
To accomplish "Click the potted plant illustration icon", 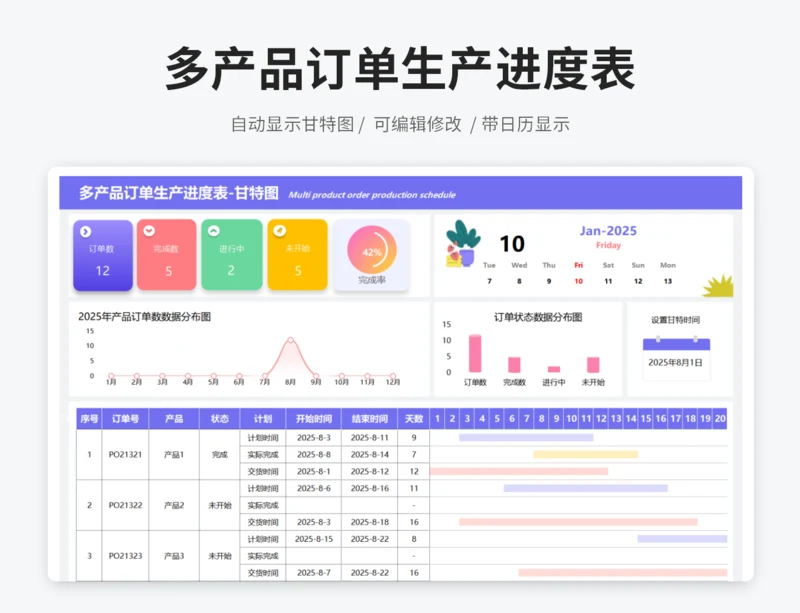I will point(462,243).
